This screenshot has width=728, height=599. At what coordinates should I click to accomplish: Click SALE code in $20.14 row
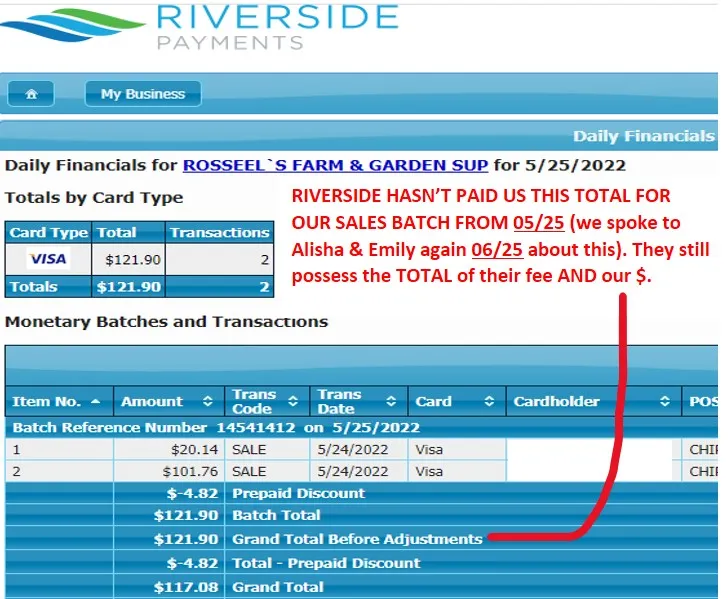tap(249, 449)
